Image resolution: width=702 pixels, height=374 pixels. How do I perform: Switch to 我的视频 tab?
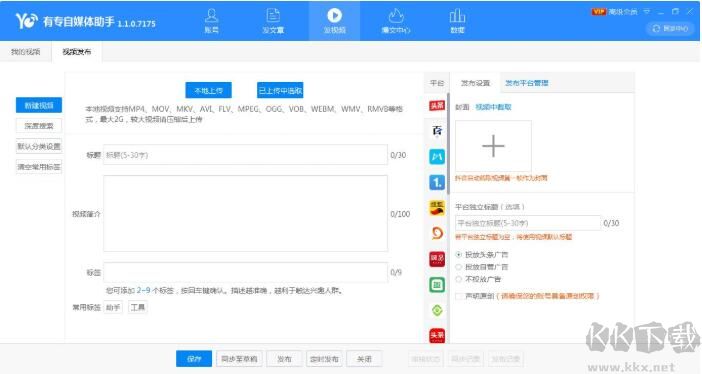pos(26,52)
